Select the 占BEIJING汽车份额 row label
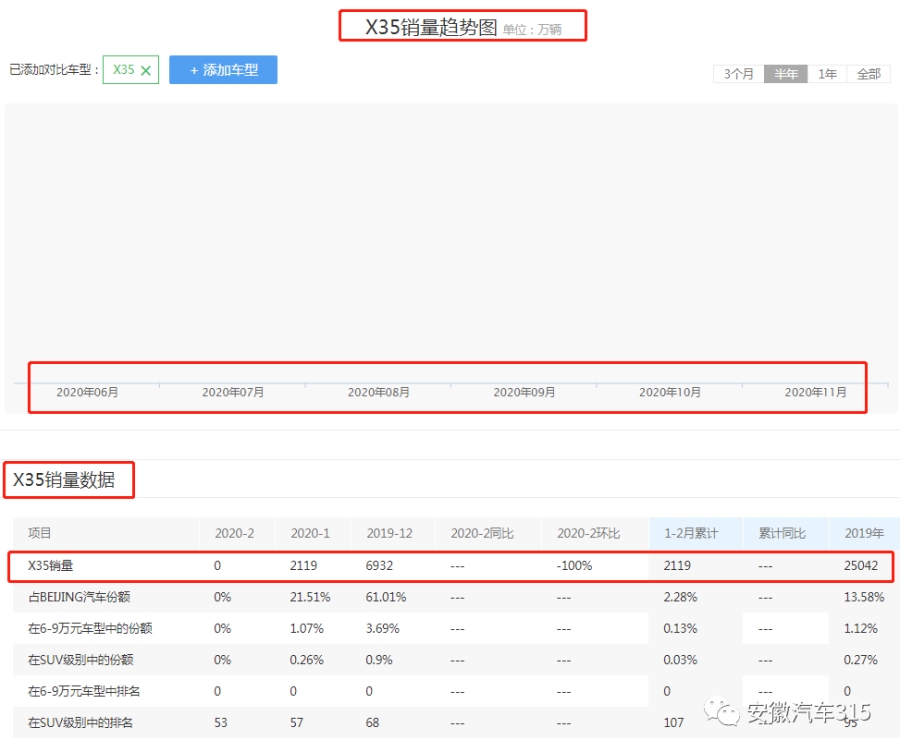Image resolution: width=900 pixels, height=752 pixels. (x=78, y=597)
